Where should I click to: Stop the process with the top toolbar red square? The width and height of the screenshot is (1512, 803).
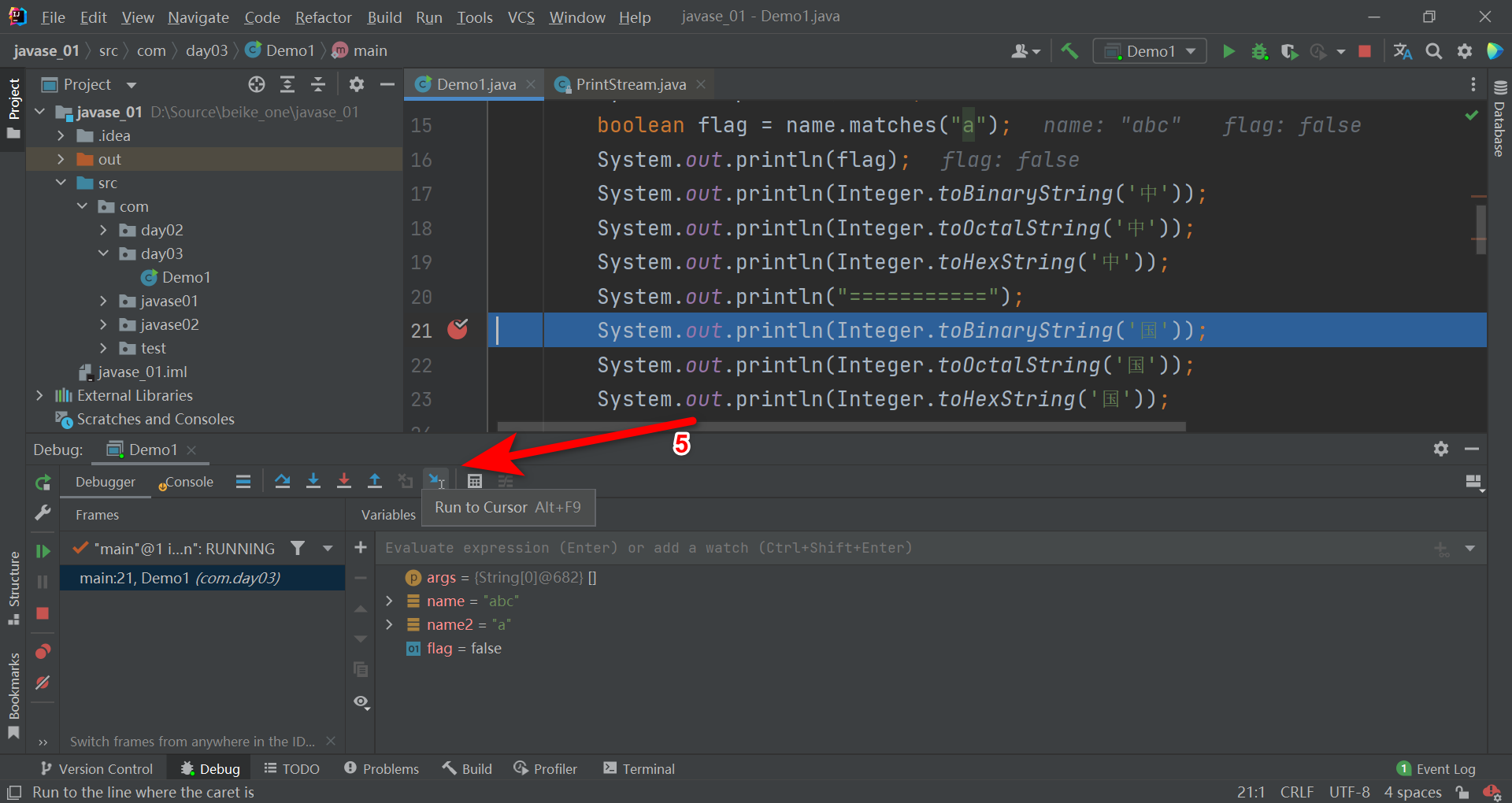click(1366, 51)
